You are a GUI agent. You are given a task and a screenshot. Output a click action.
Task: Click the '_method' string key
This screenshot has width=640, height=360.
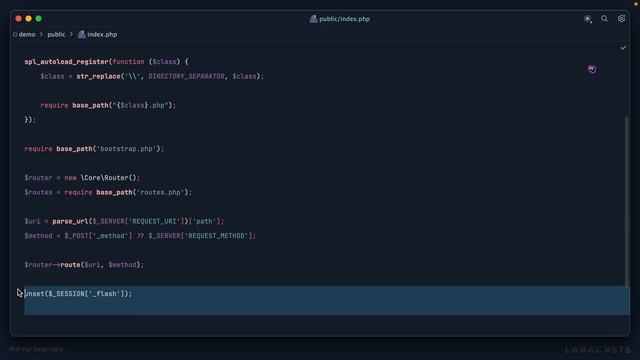[x=112, y=236]
